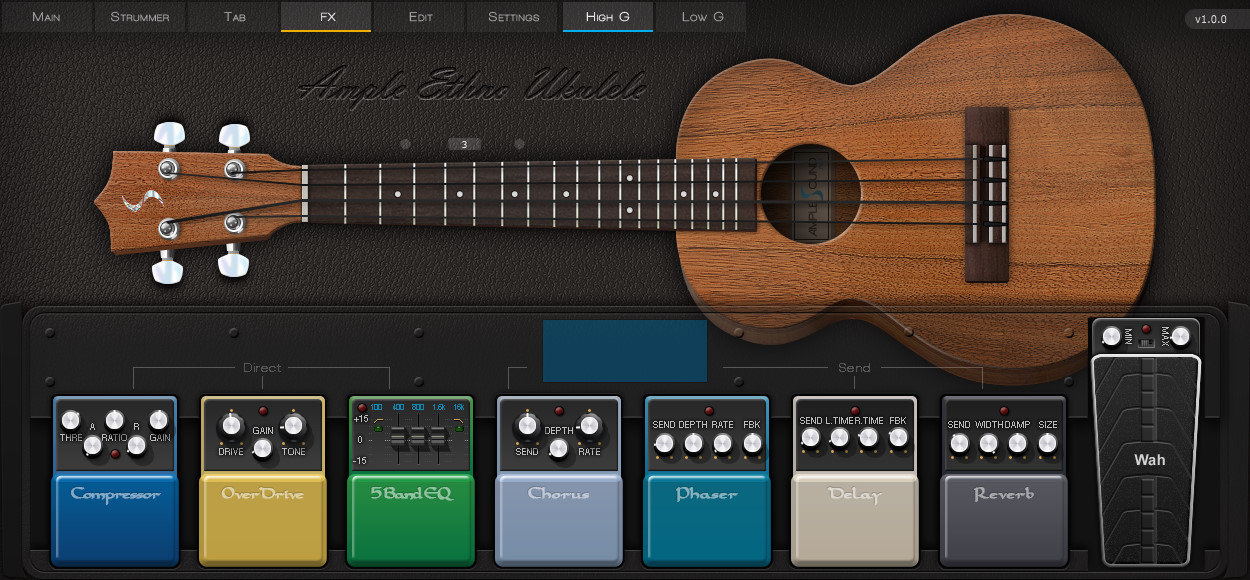Click the Compressor RATIO knob

coord(115,420)
